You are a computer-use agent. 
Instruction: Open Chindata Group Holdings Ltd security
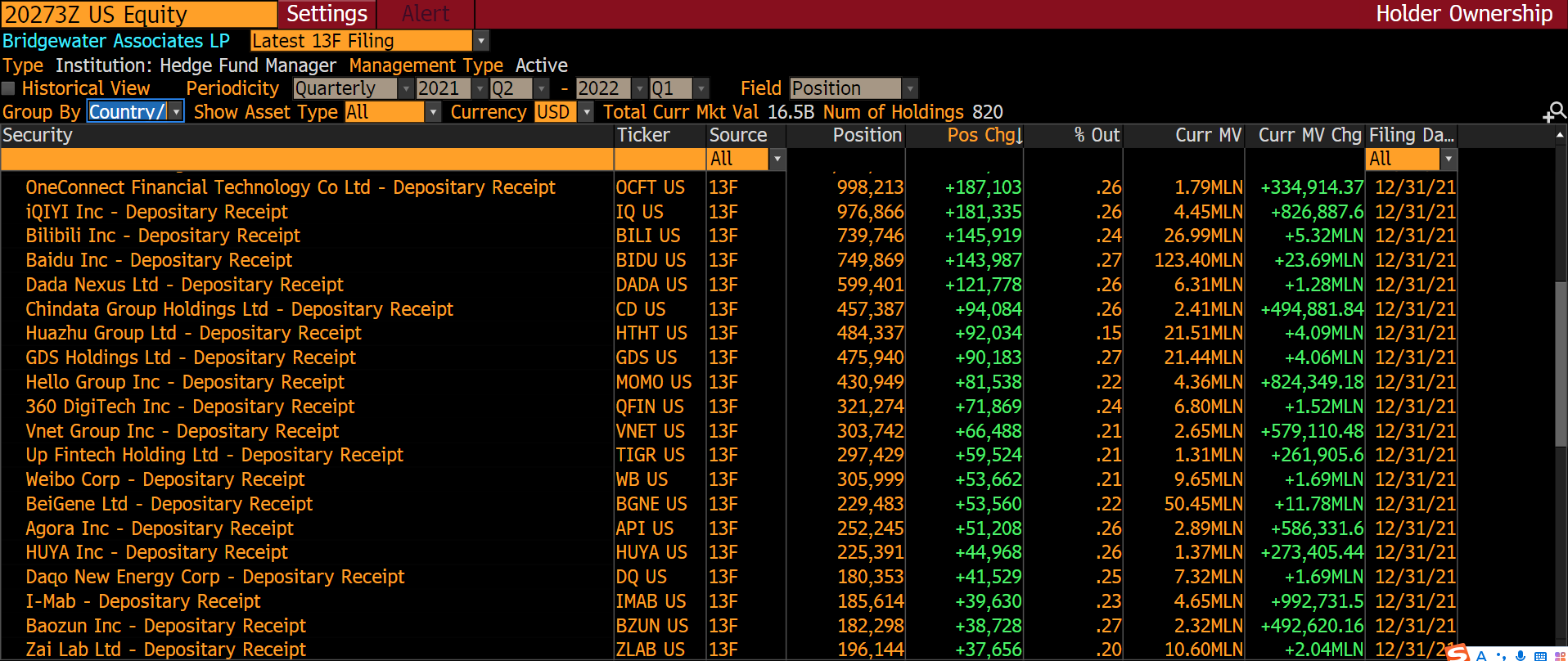coord(239,309)
